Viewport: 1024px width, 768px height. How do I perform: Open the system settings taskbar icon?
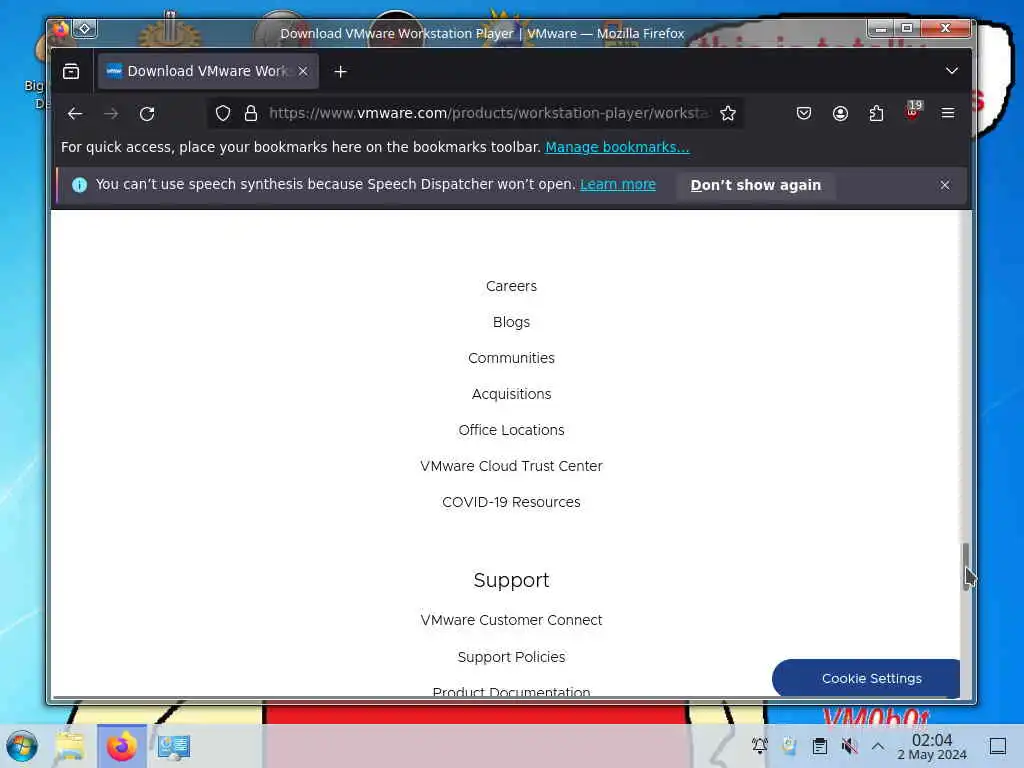click(x=174, y=746)
